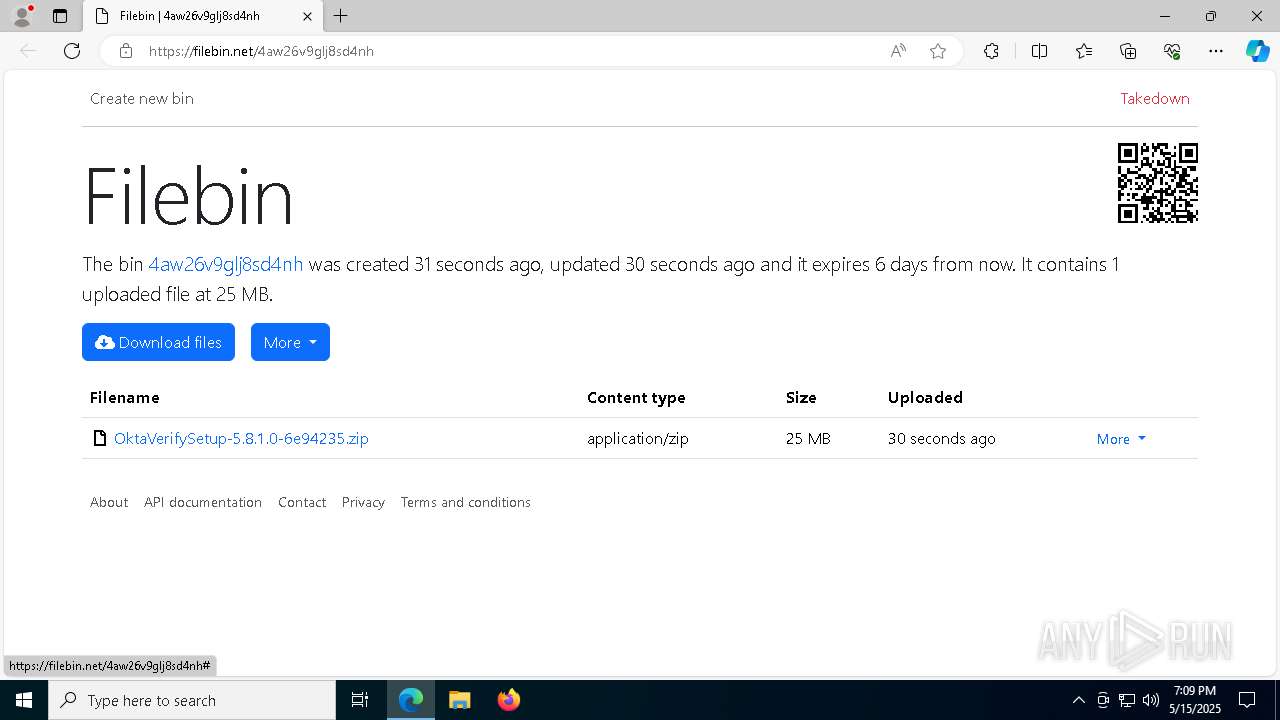Click the Filename column header

(125, 397)
